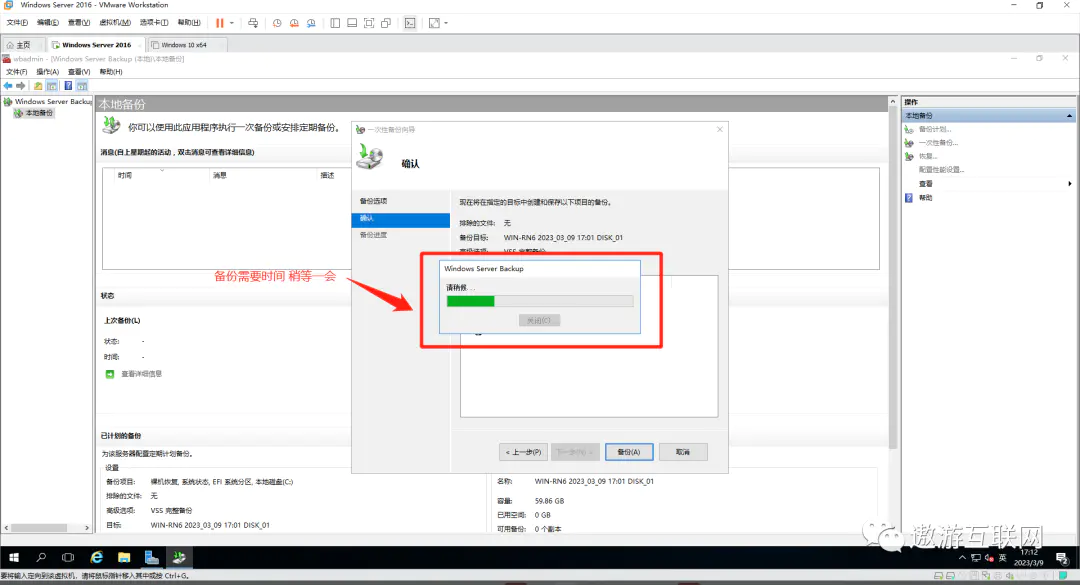Image resolution: width=1080 pixels, height=585 pixels.
Task: Click the main pane vertical scrollbar
Action: 893,276
